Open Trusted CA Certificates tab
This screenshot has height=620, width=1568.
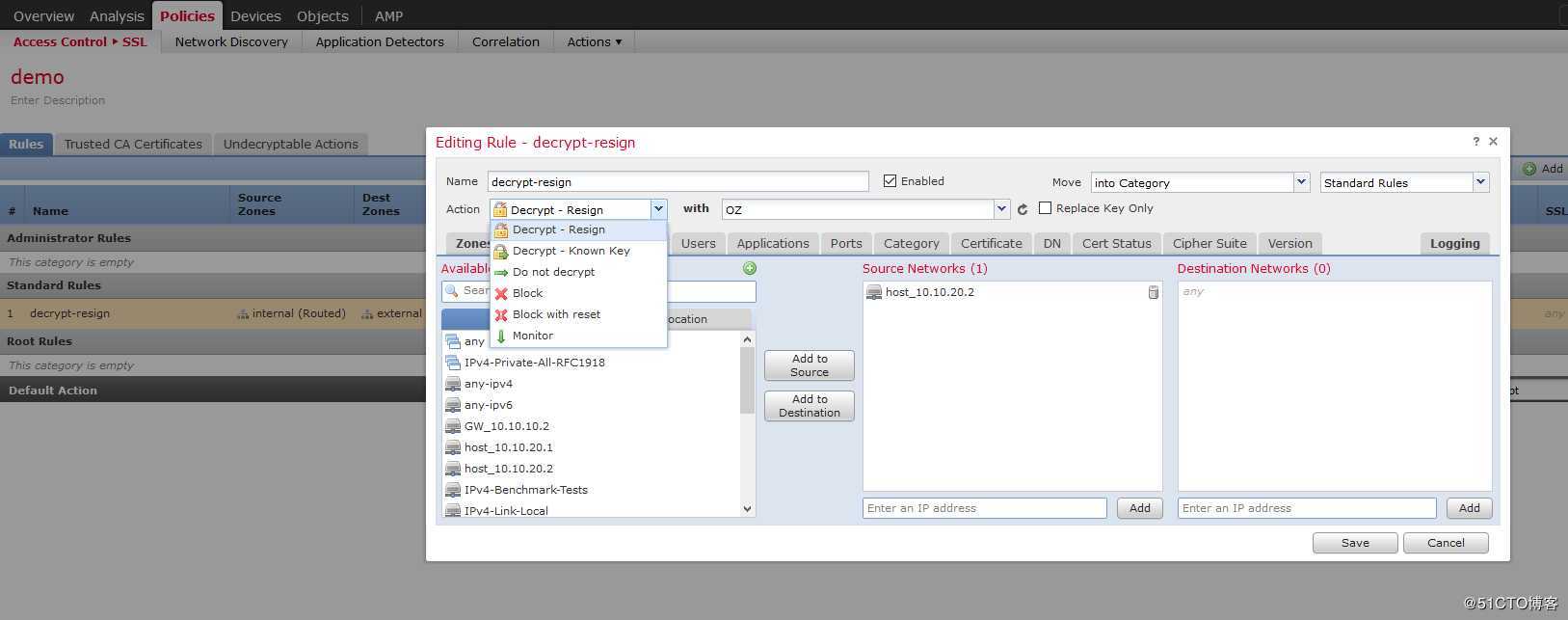pyautogui.click(x=133, y=144)
